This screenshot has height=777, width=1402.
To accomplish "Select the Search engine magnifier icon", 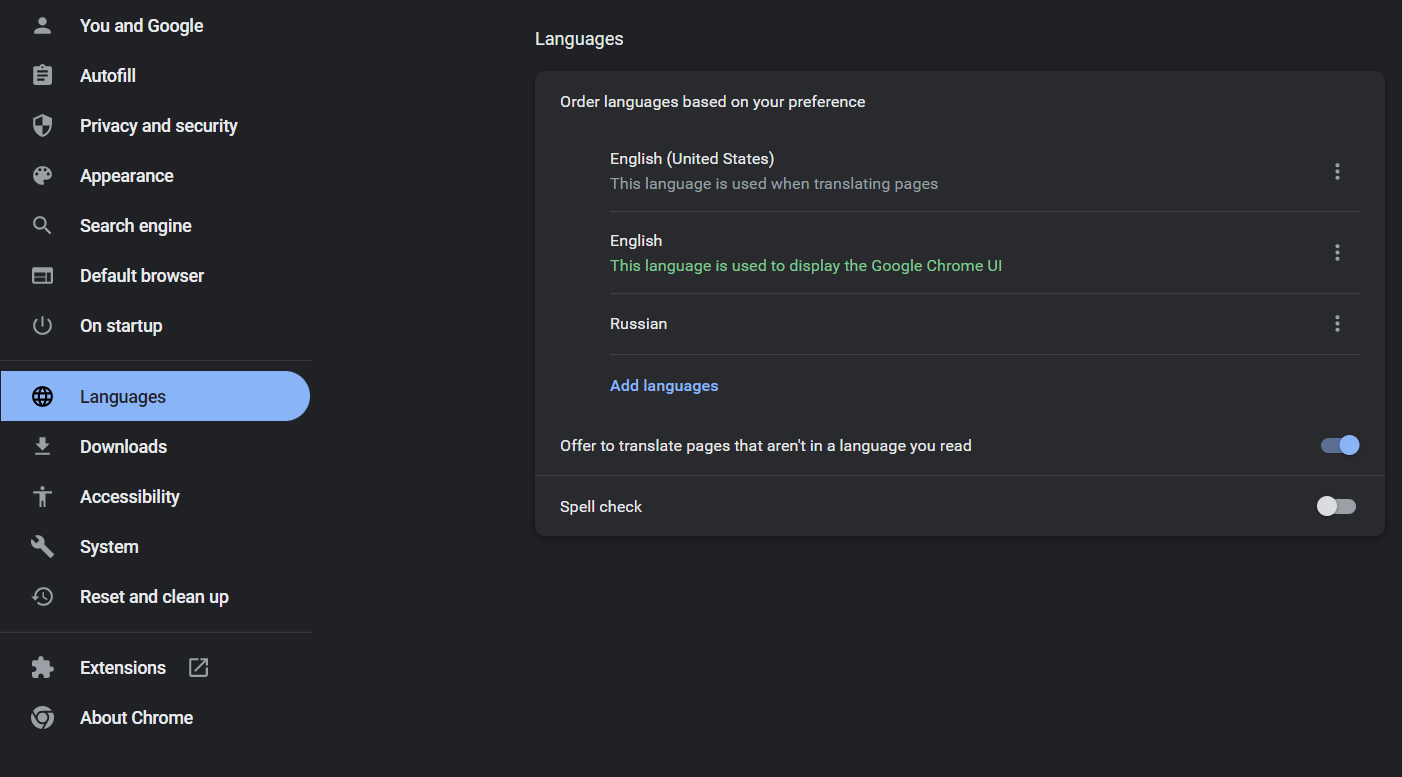I will pos(42,225).
